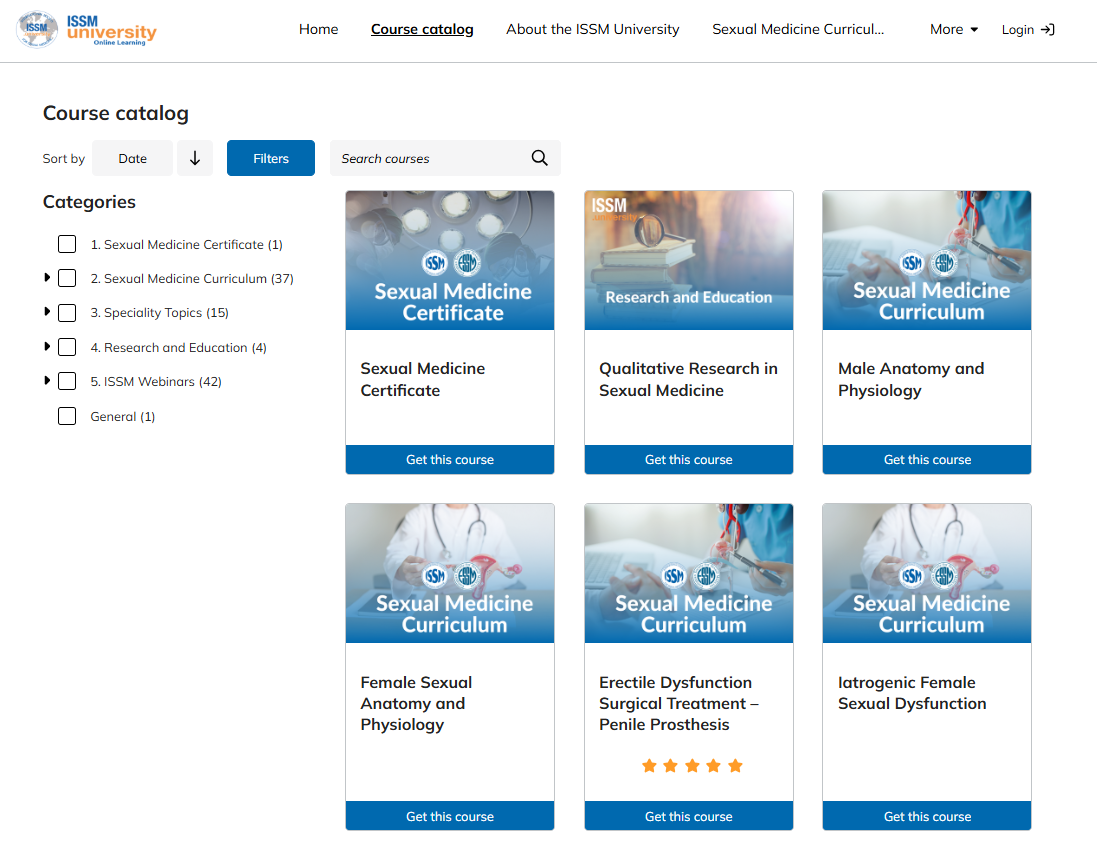Open the More navigation dropdown
This screenshot has width=1097, height=850.
(954, 29)
